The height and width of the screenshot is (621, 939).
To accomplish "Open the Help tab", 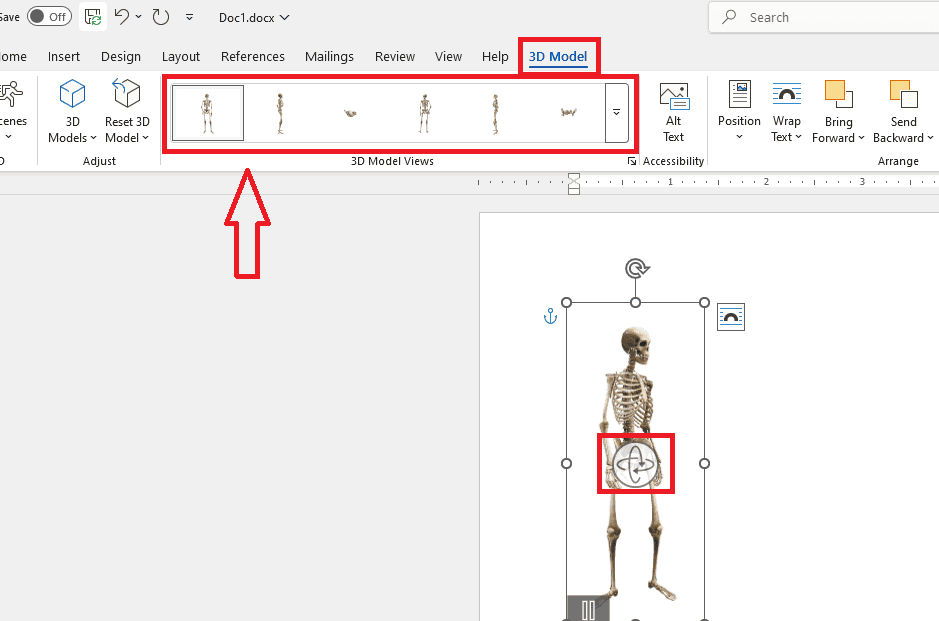I will pyautogui.click(x=495, y=56).
